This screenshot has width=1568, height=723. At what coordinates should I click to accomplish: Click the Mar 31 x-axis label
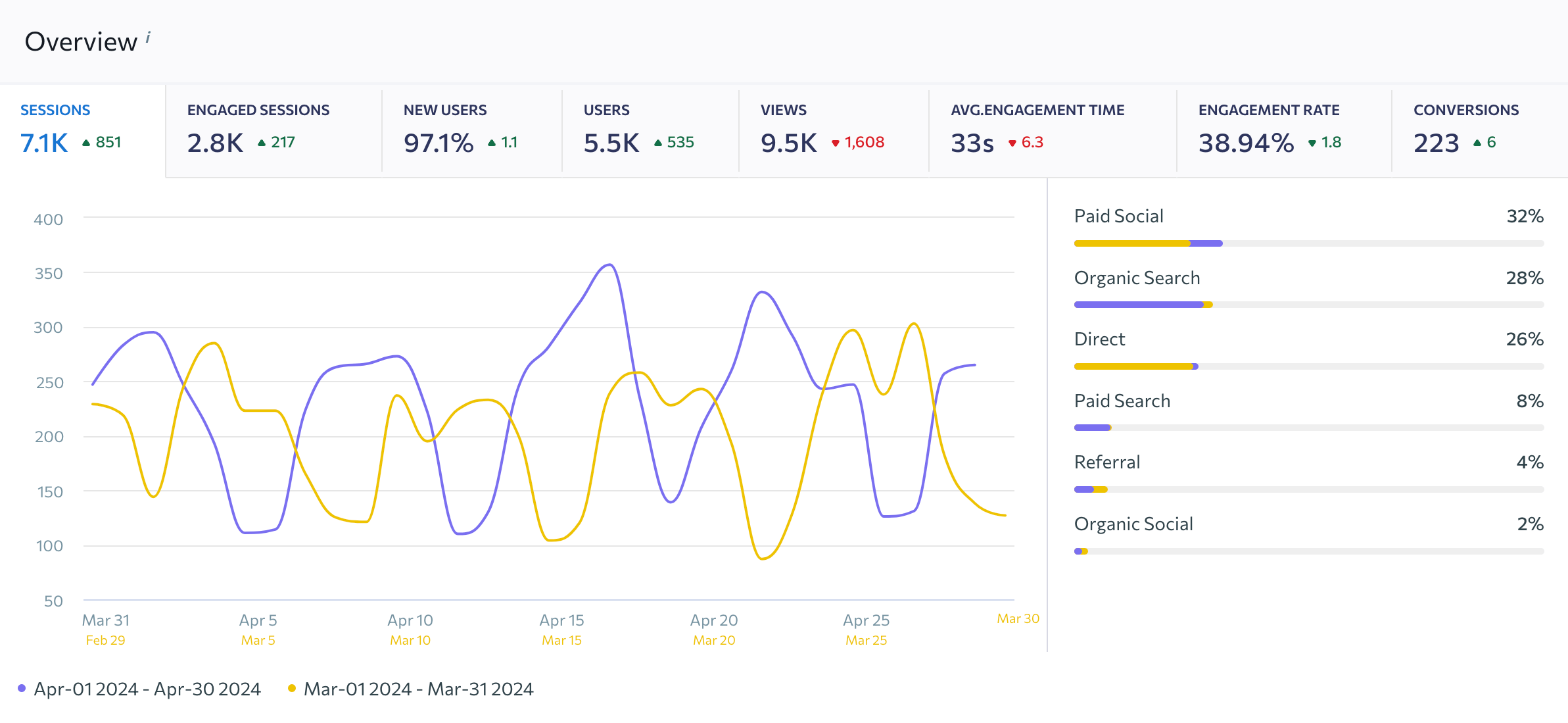point(106,620)
